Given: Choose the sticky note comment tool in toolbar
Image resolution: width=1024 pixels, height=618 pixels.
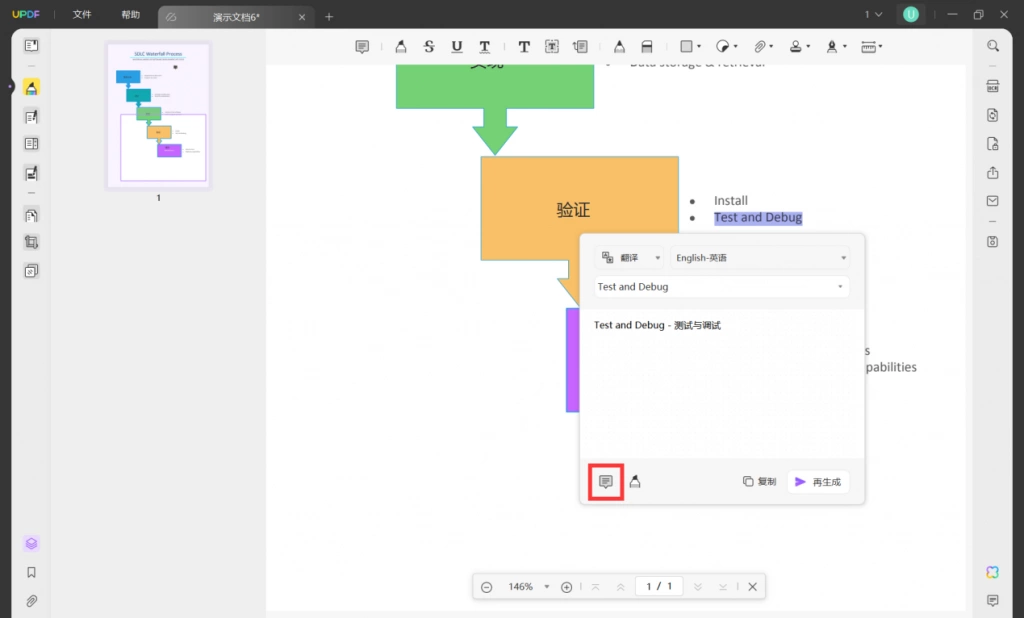Looking at the screenshot, I should coord(362,46).
